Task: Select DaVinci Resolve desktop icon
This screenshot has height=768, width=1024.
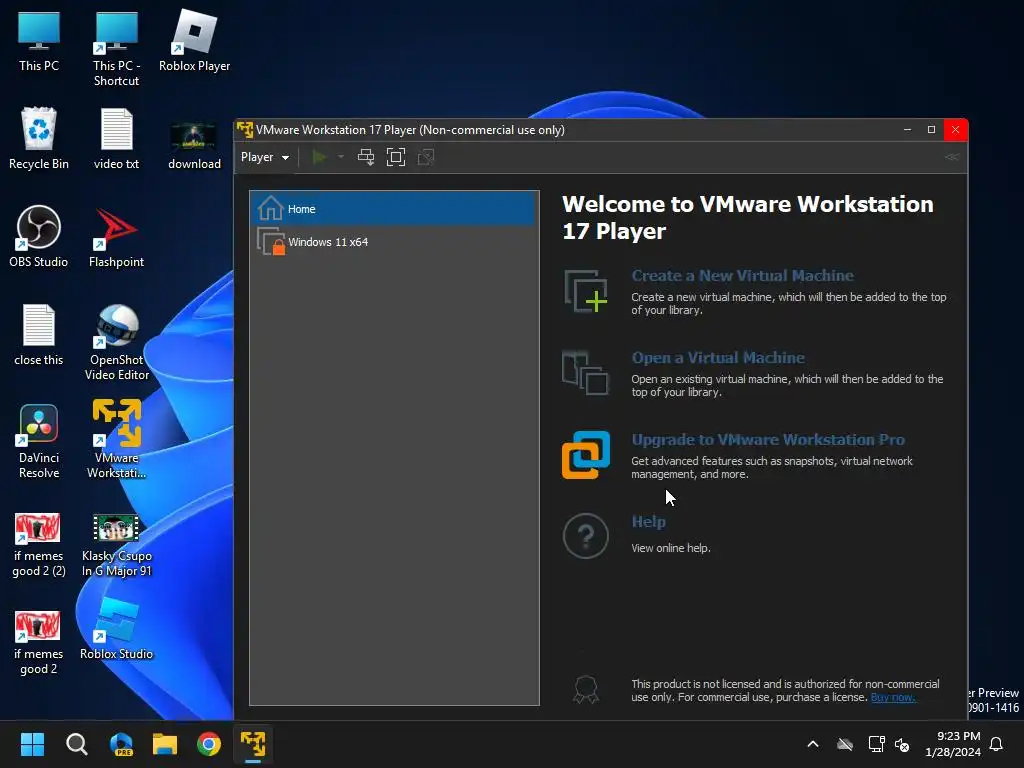Action: click(x=39, y=441)
